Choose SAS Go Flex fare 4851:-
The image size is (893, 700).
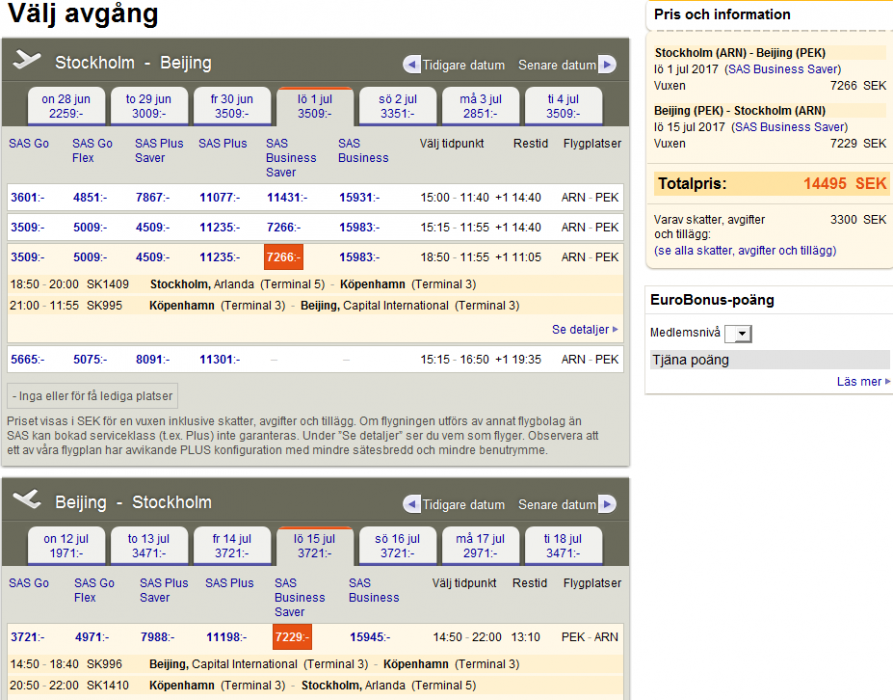click(x=89, y=198)
